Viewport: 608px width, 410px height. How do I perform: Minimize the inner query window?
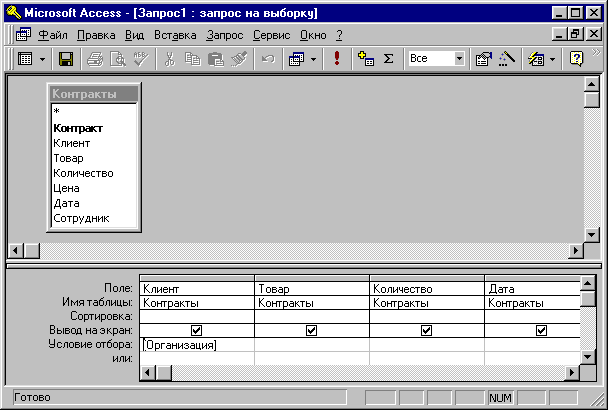tap(560, 34)
